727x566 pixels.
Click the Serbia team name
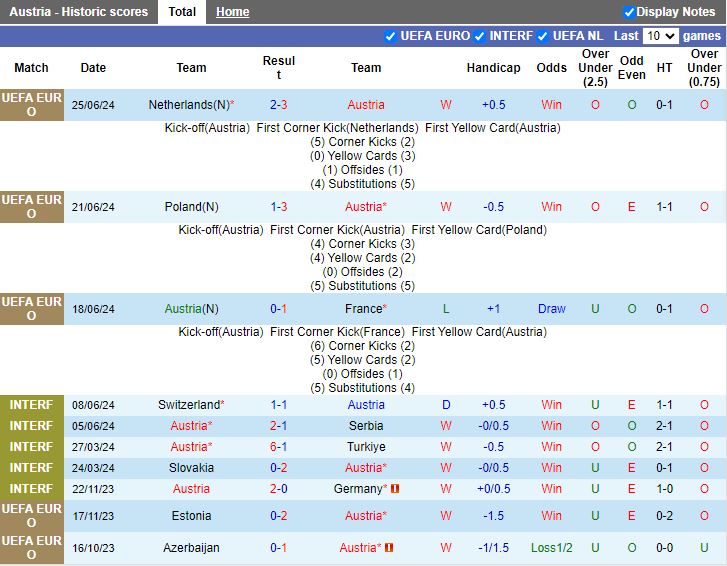[366, 426]
